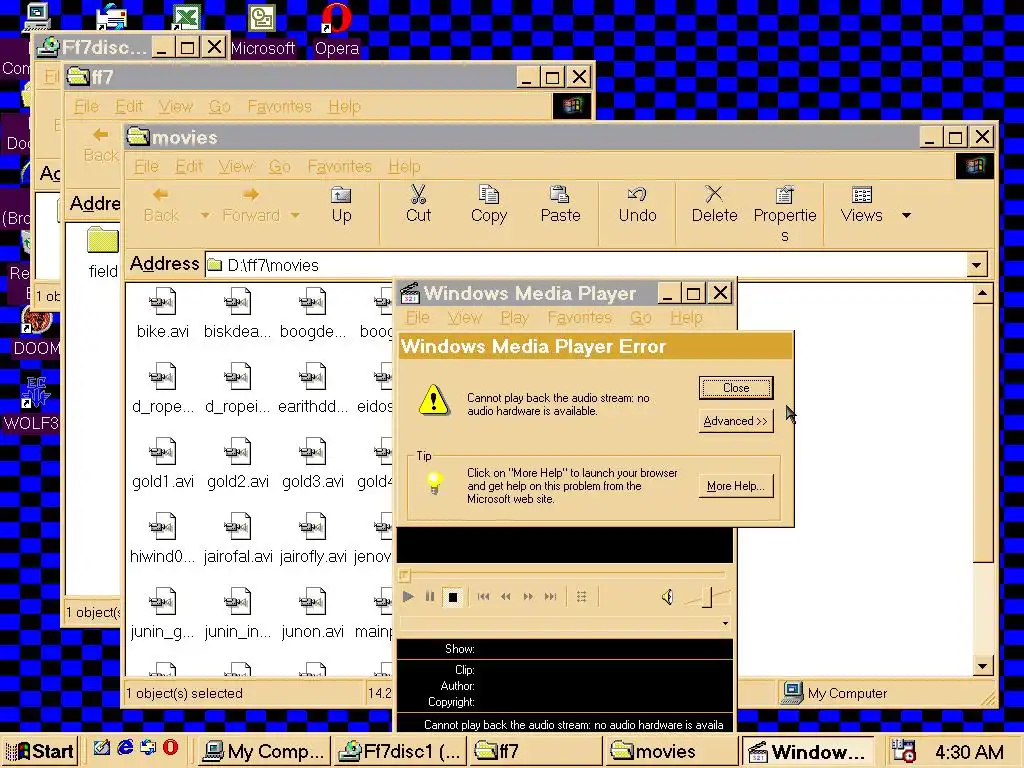The height and width of the screenshot is (768, 1024).
Task: Open the Play menu in Media Player
Action: coord(514,317)
